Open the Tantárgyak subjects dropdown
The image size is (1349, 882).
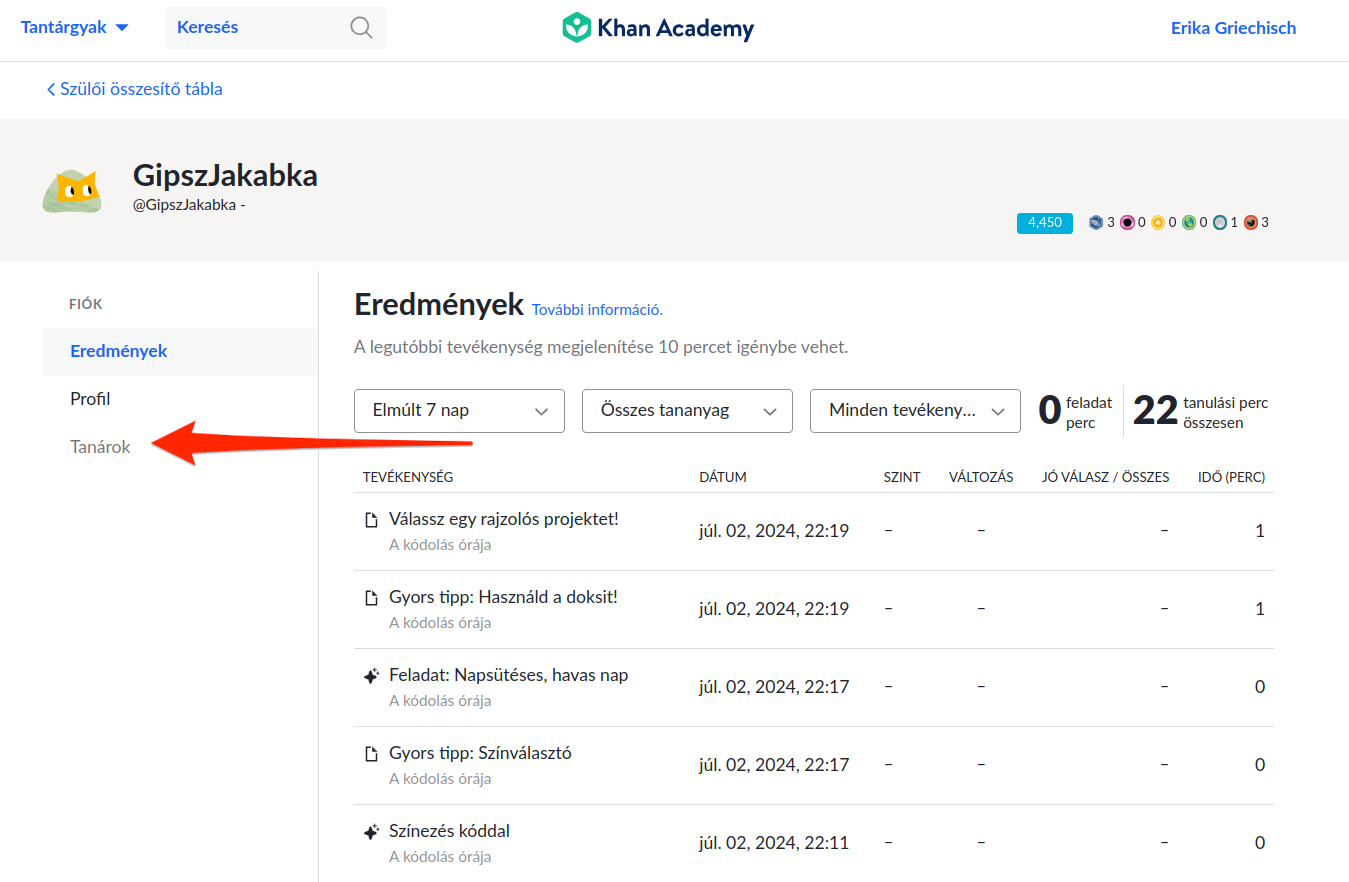tap(75, 28)
